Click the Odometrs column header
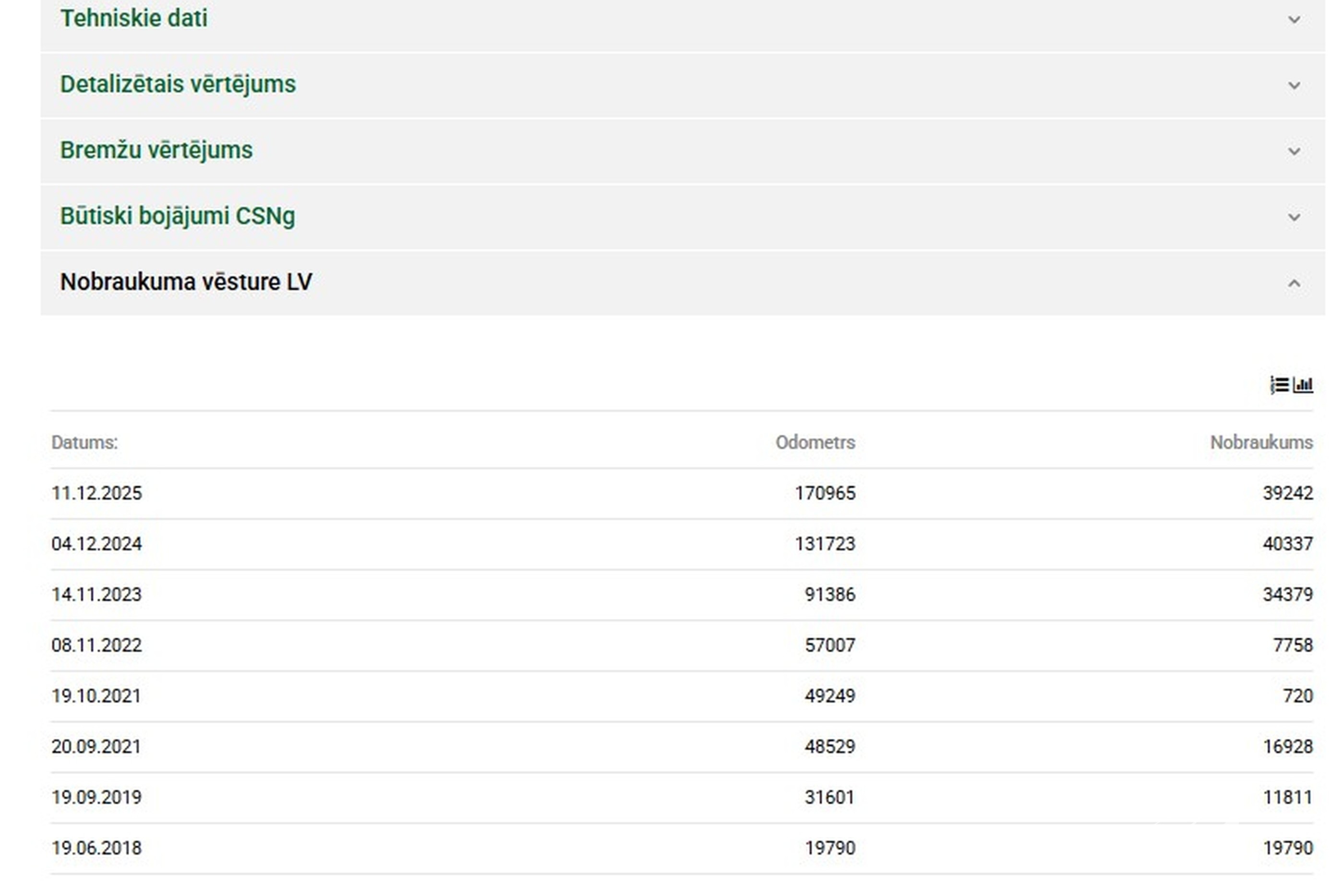The width and height of the screenshot is (1344, 896). coord(816,442)
